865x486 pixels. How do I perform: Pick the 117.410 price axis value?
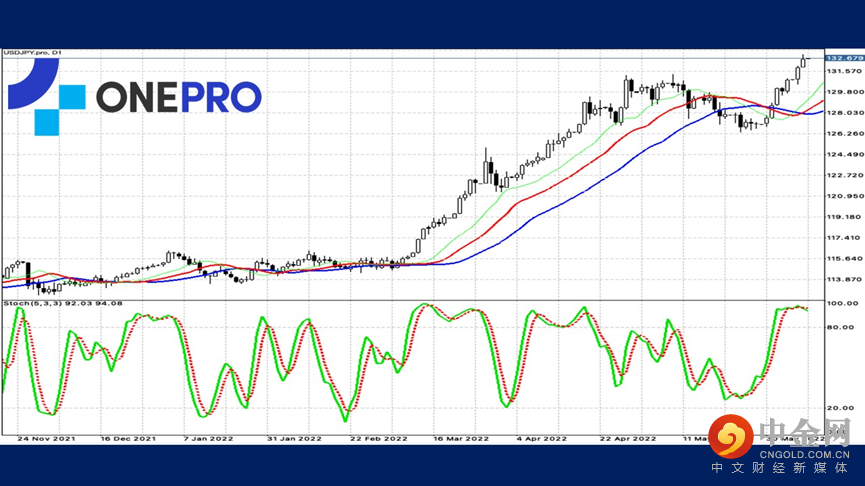coord(844,238)
